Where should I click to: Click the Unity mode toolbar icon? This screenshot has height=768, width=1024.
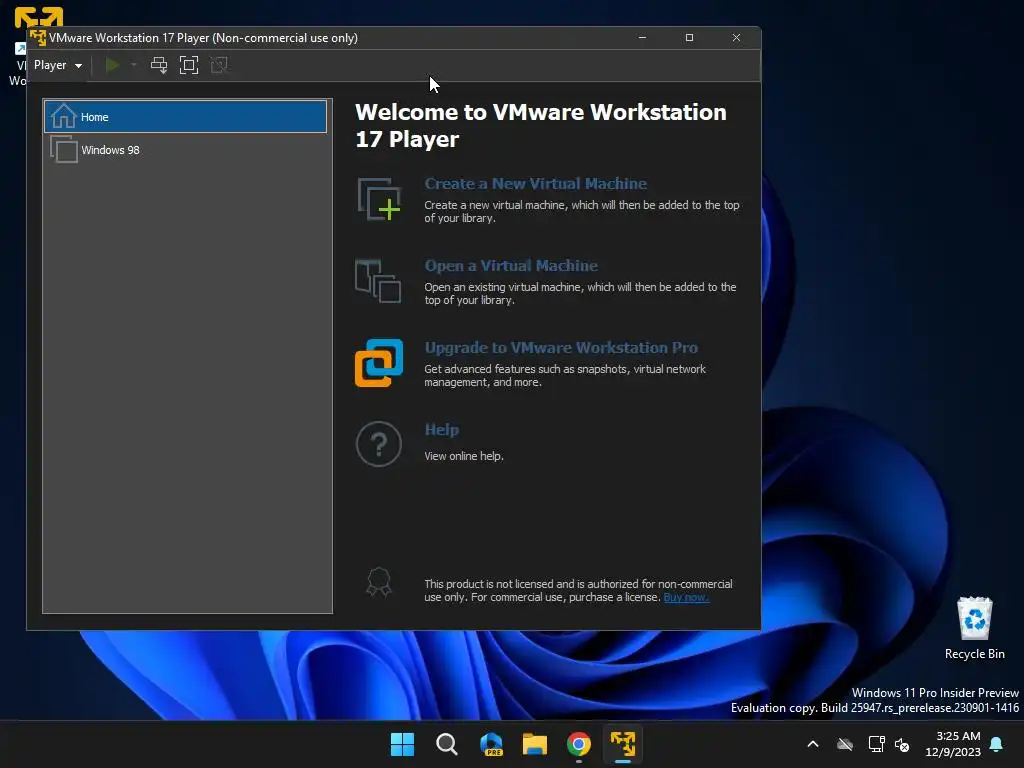pyautogui.click(x=219, y=65)
